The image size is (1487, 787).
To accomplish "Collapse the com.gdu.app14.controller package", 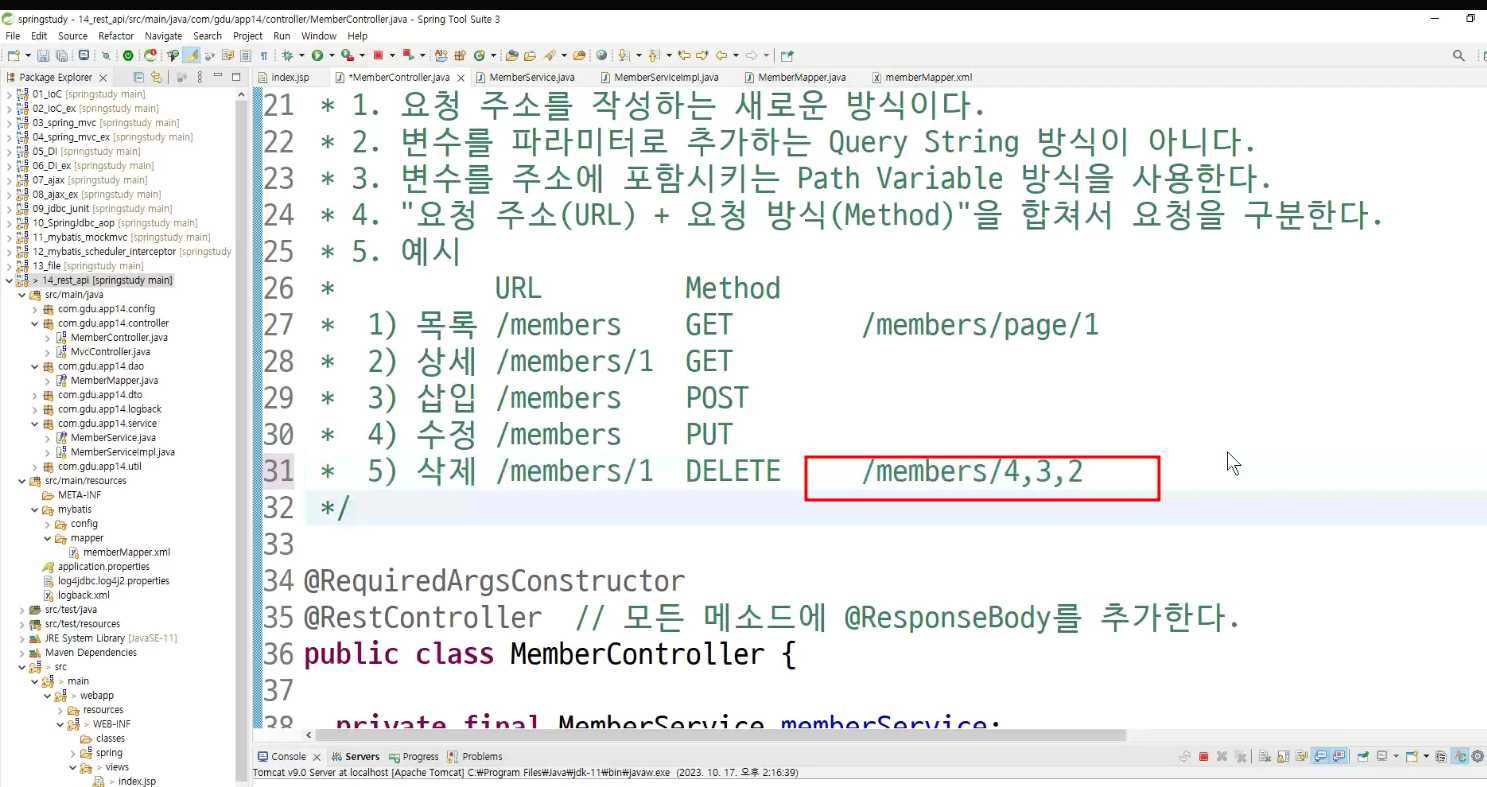I will click(x=35, y=324).
